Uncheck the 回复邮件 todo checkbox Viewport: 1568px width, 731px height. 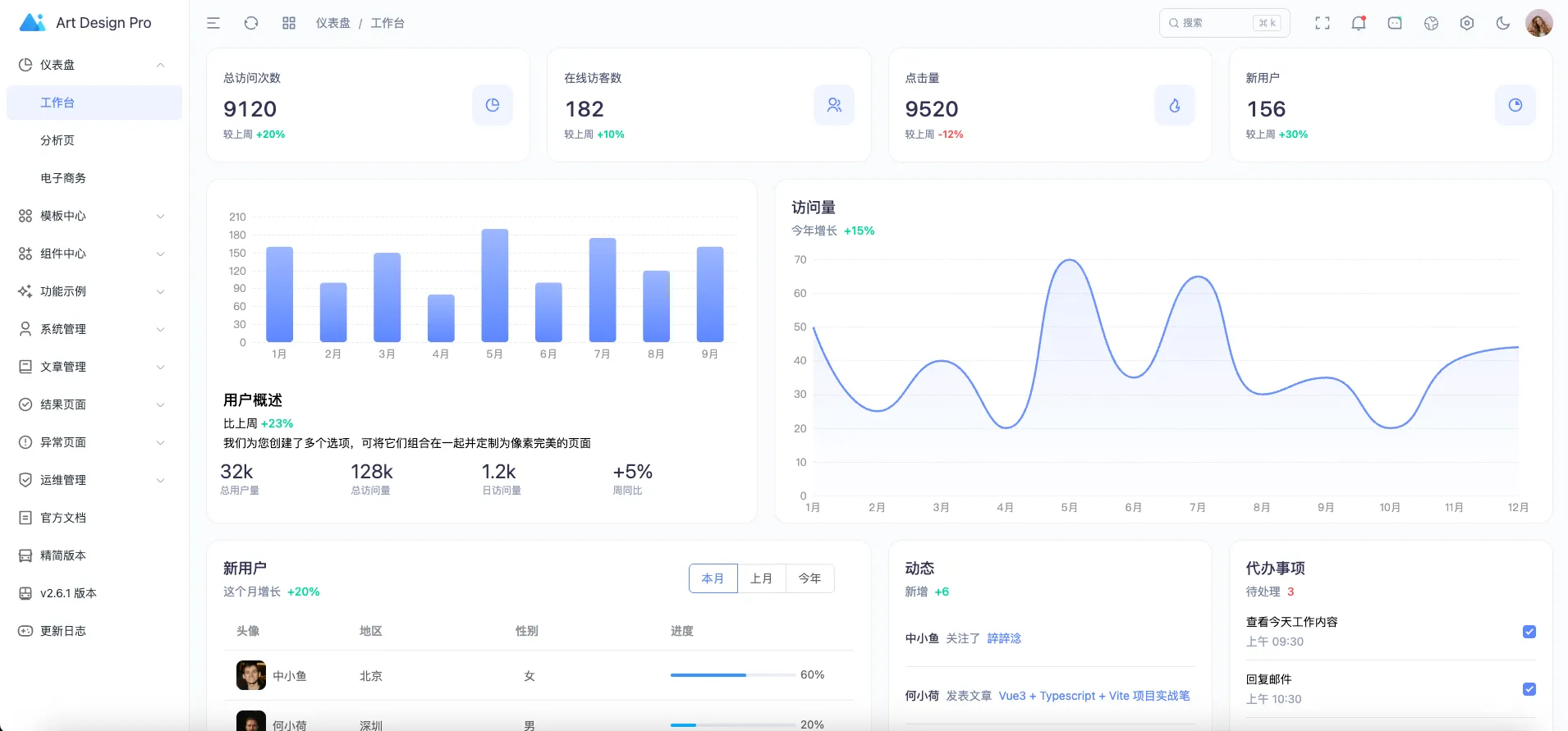click(x=1529, y=689)
